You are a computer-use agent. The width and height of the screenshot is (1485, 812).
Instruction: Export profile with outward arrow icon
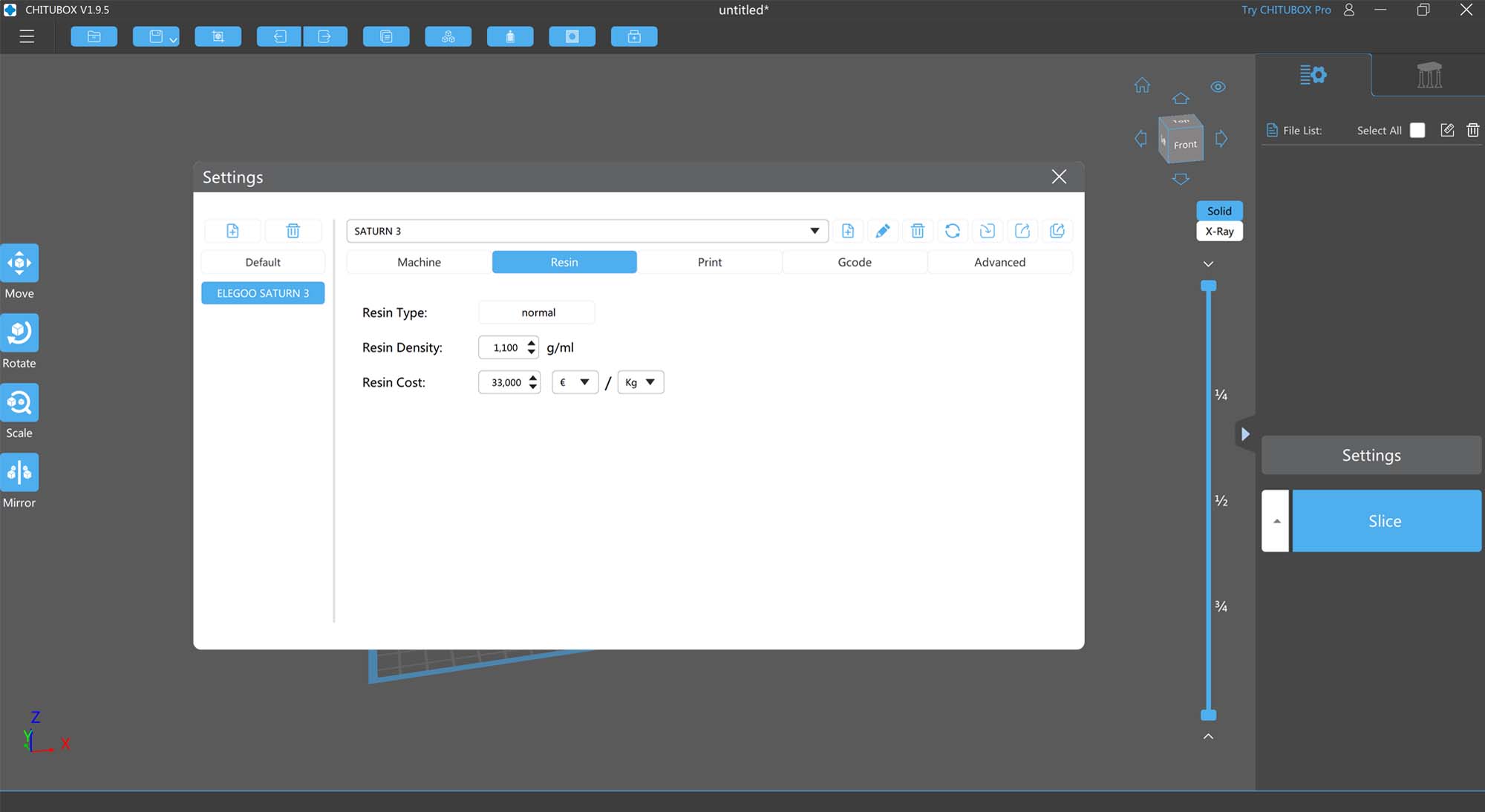[1022, 231]
